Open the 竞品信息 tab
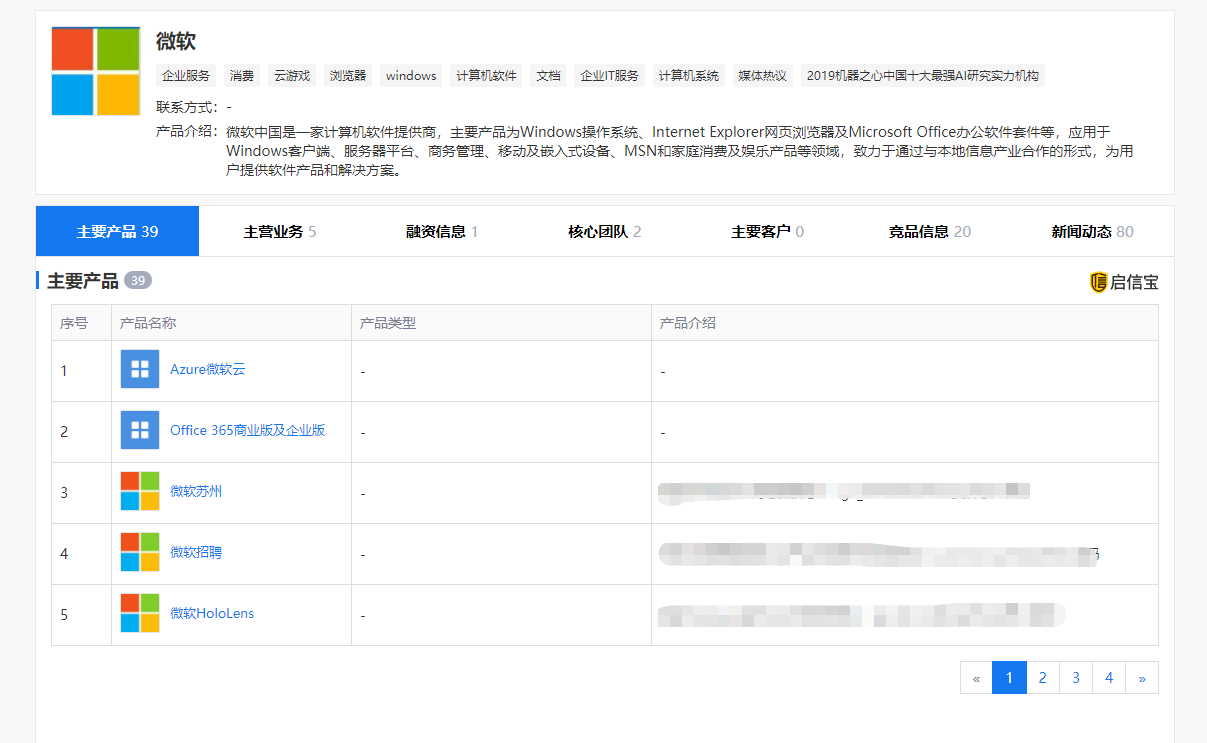 pos(922,230)
